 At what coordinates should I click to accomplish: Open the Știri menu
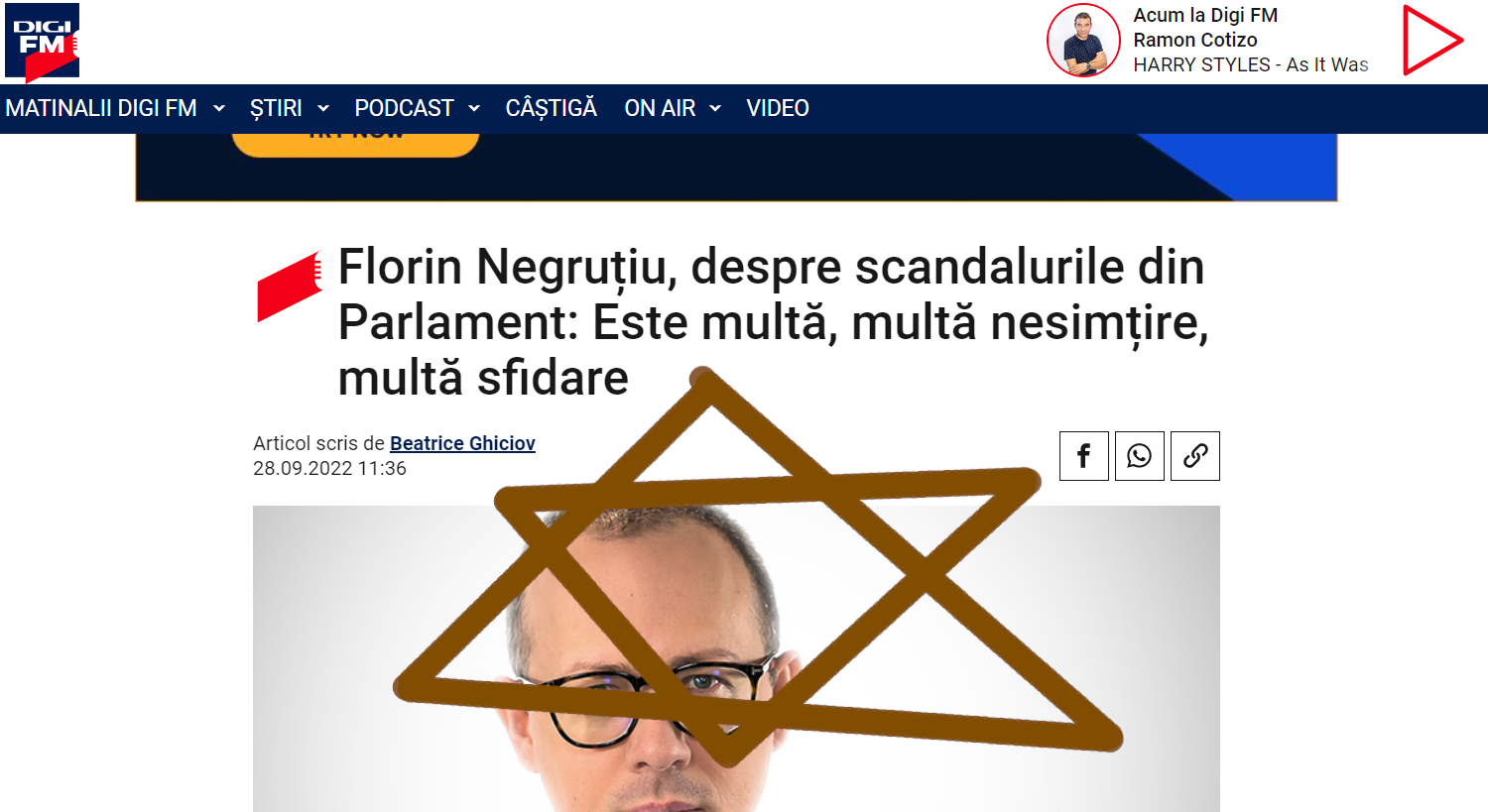tap(276, 108)
